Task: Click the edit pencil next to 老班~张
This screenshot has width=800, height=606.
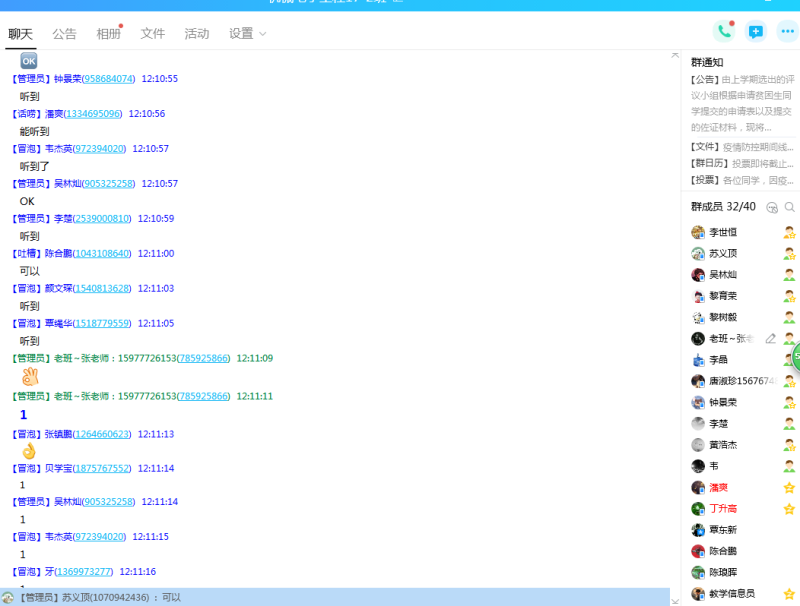Action: (770, 339)
